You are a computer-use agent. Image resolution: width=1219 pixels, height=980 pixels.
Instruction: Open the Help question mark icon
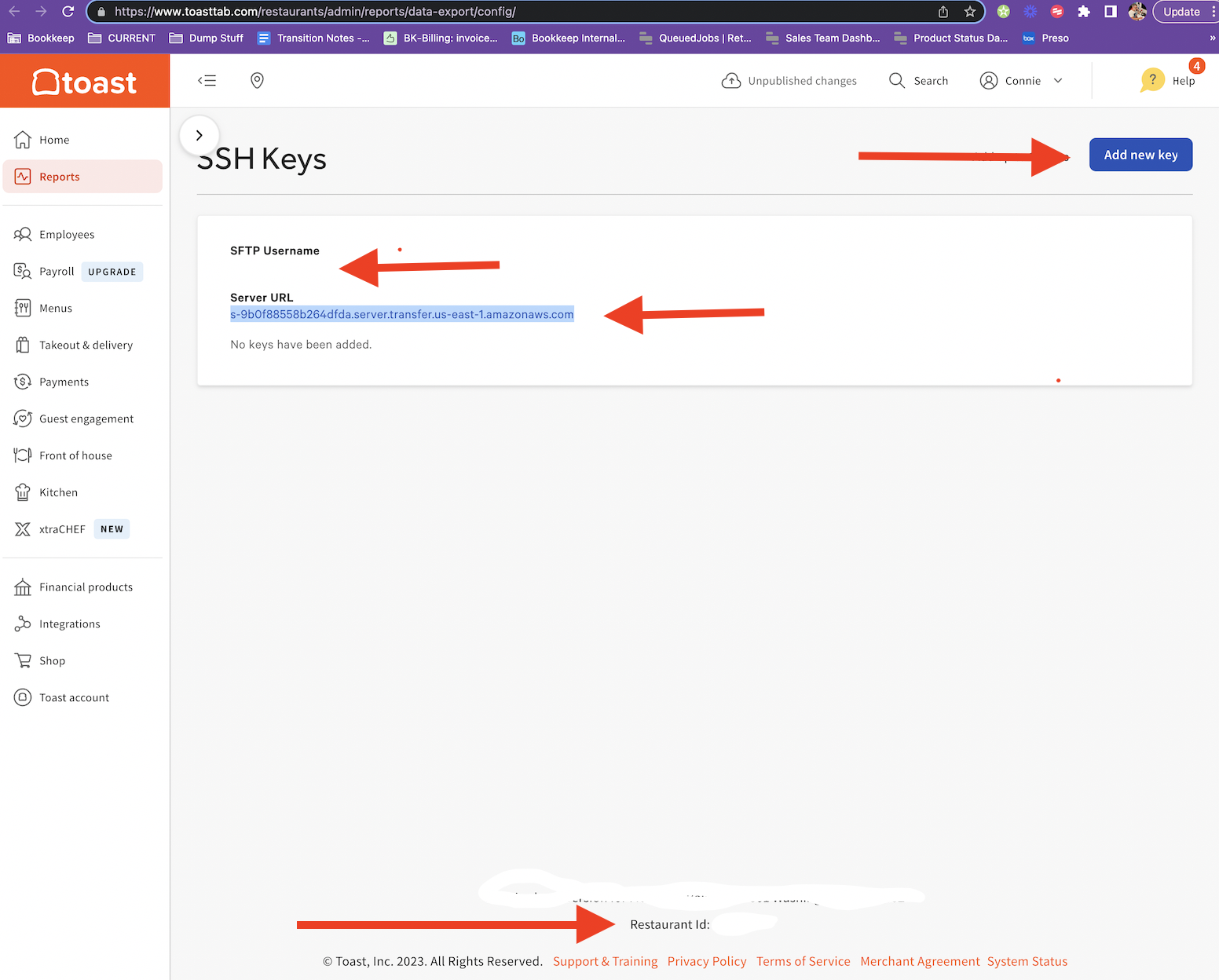click(1152, 80)
